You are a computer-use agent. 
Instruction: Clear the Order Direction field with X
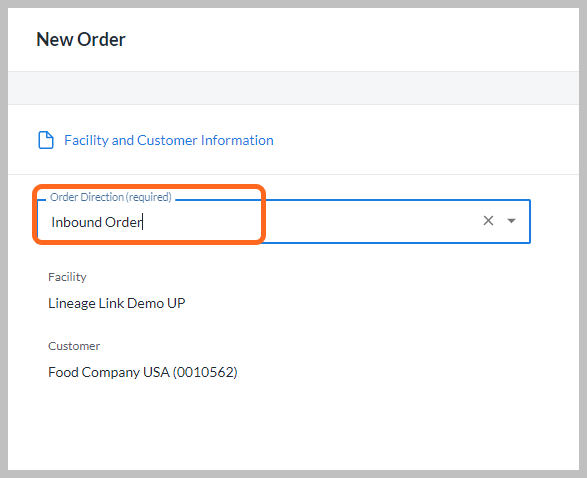pos(488,221)
